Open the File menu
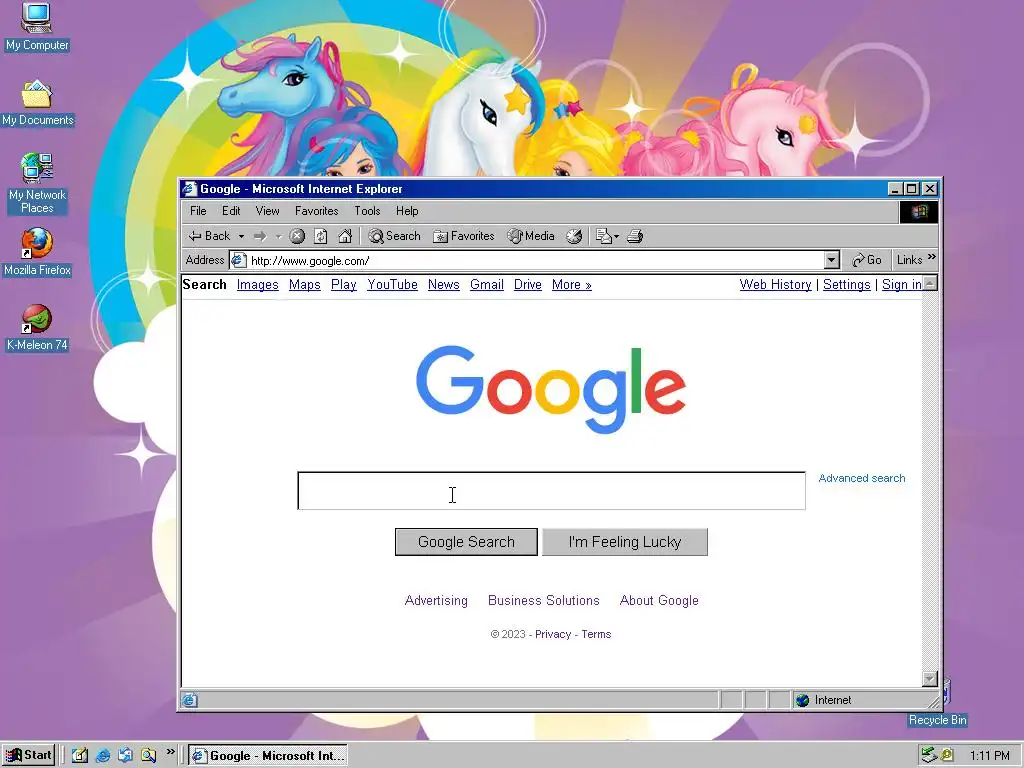Screen dimensions: 1024x768 point(198,211)
